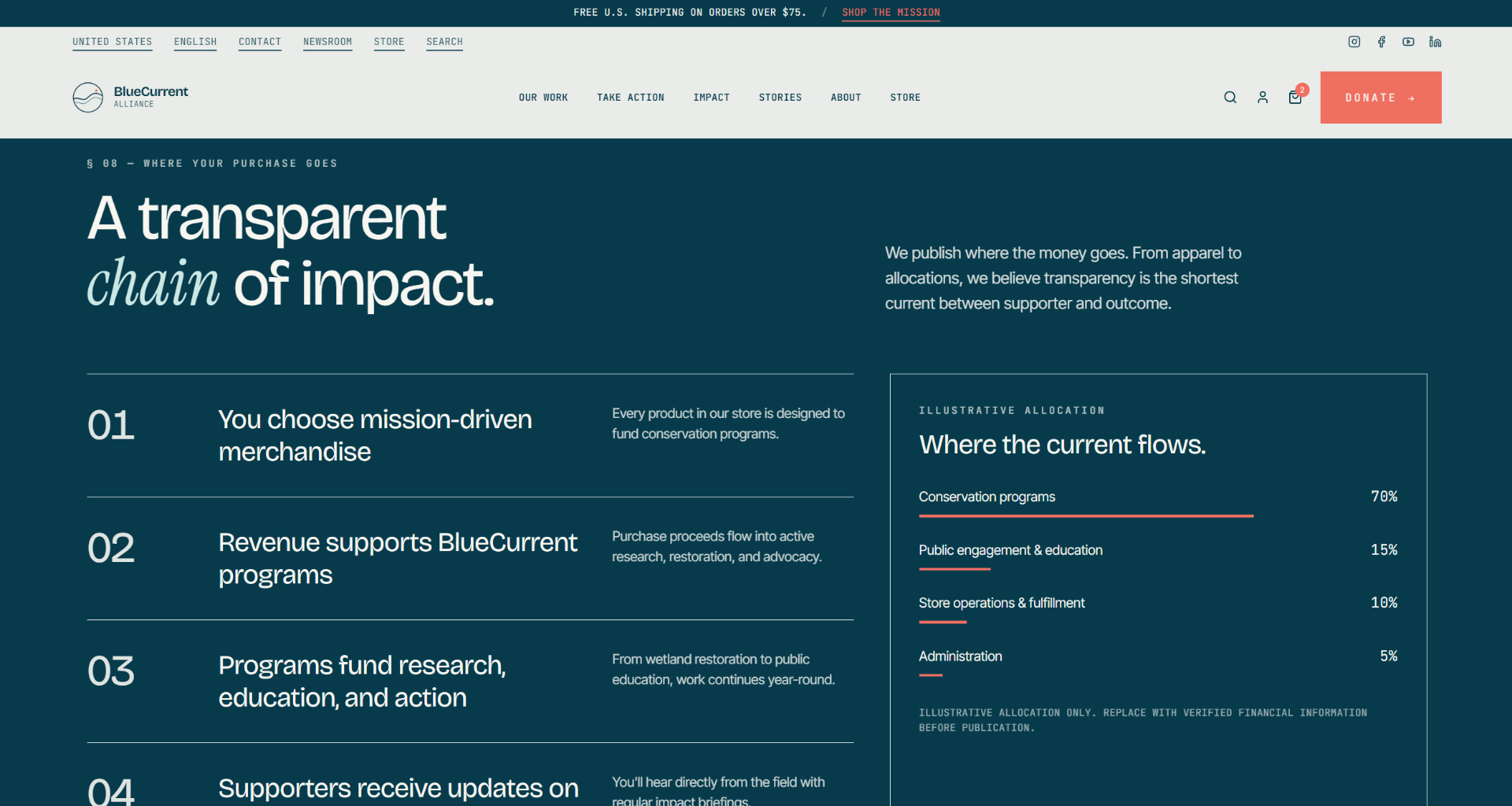Select the English language link

pyautogui.click(x=195, y=42)
